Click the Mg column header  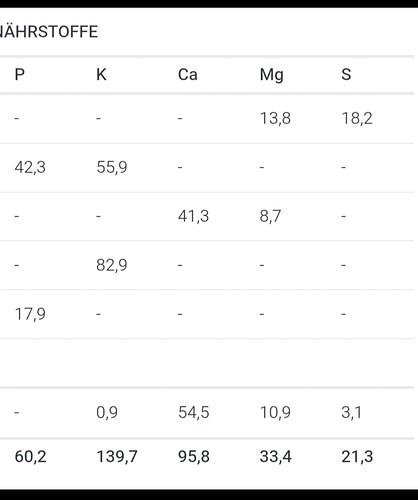(272, 75)
